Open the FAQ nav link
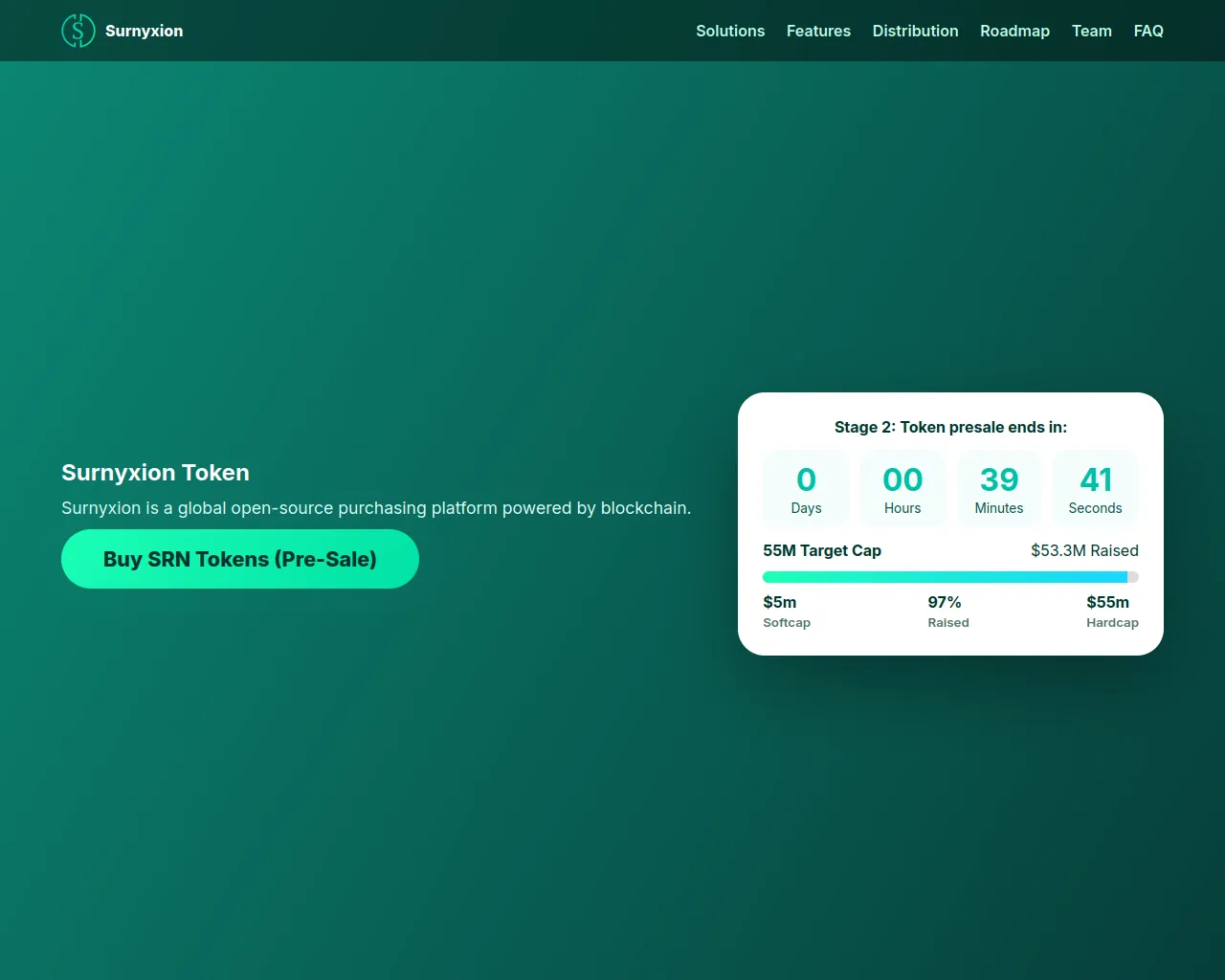 (x=1148, y=31)
